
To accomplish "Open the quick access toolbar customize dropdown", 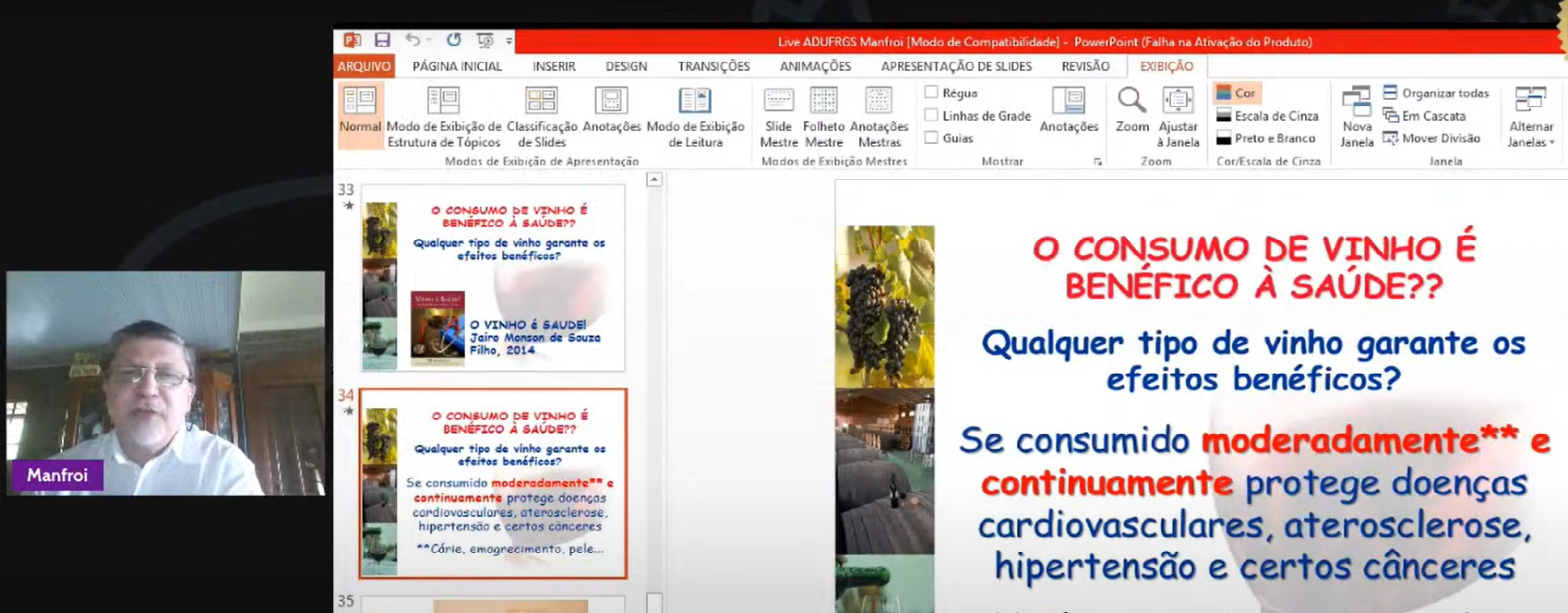I will tap(509, 42).
